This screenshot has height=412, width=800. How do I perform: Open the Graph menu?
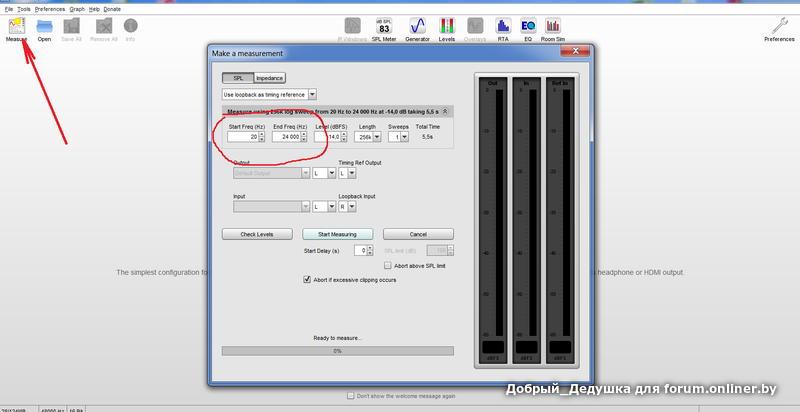tap(77, 9)
